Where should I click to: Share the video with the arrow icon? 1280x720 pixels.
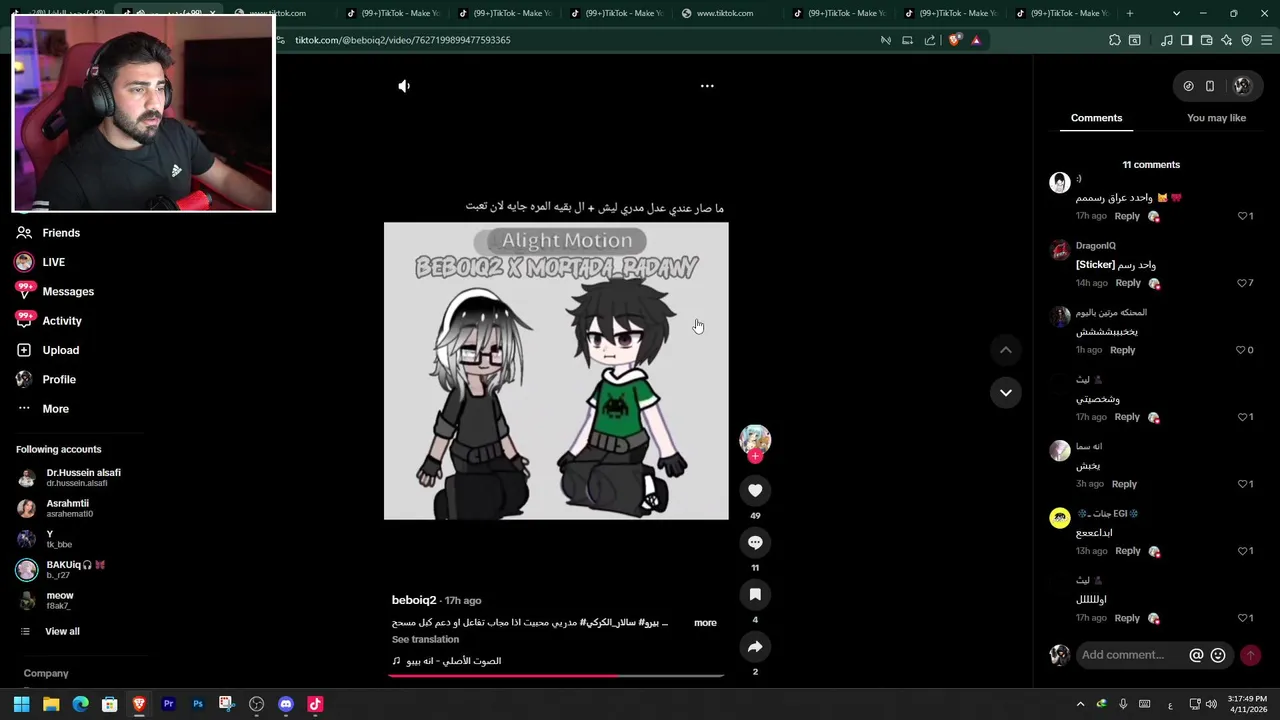click(755, 647)
